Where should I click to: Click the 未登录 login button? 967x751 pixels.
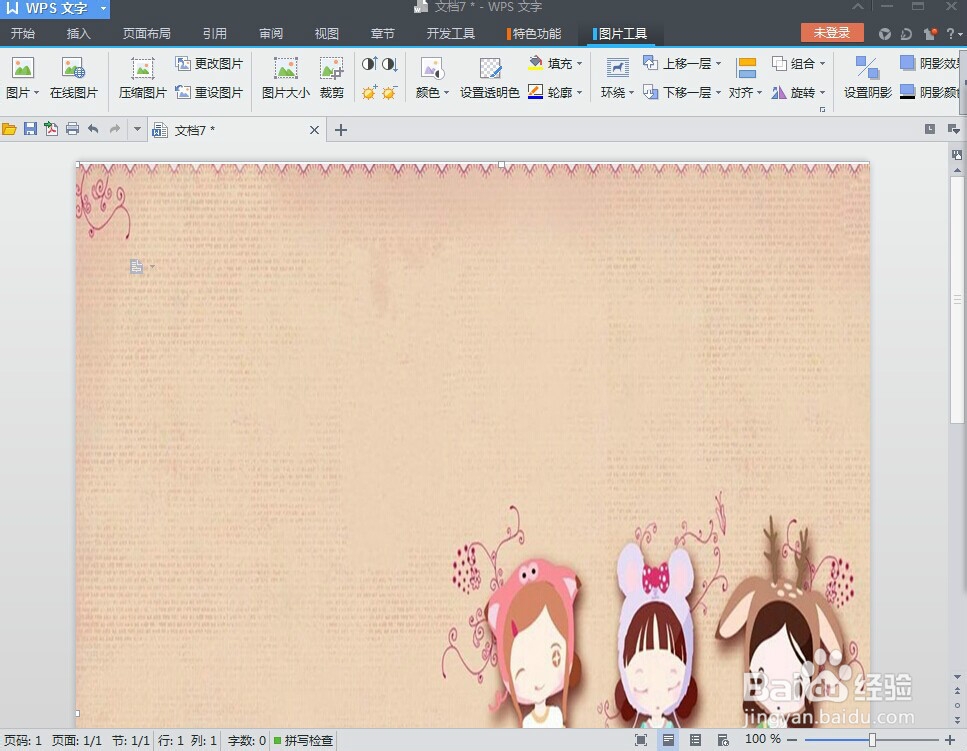pyautogui.click(x=832, y=33)
